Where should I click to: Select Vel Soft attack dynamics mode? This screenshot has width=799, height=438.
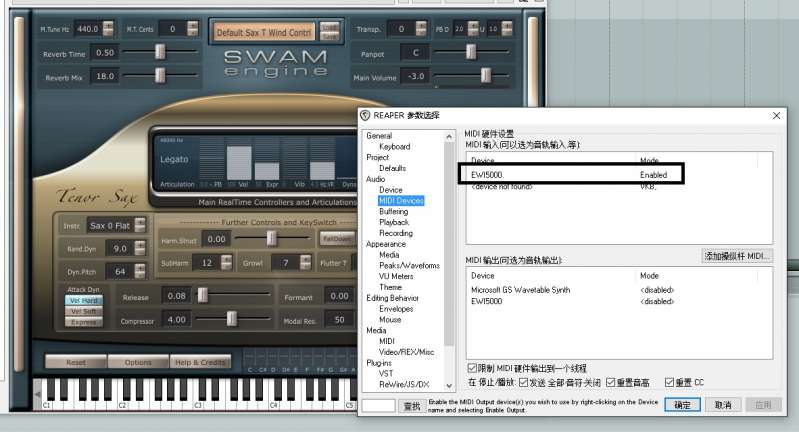[x=82, y=311]
